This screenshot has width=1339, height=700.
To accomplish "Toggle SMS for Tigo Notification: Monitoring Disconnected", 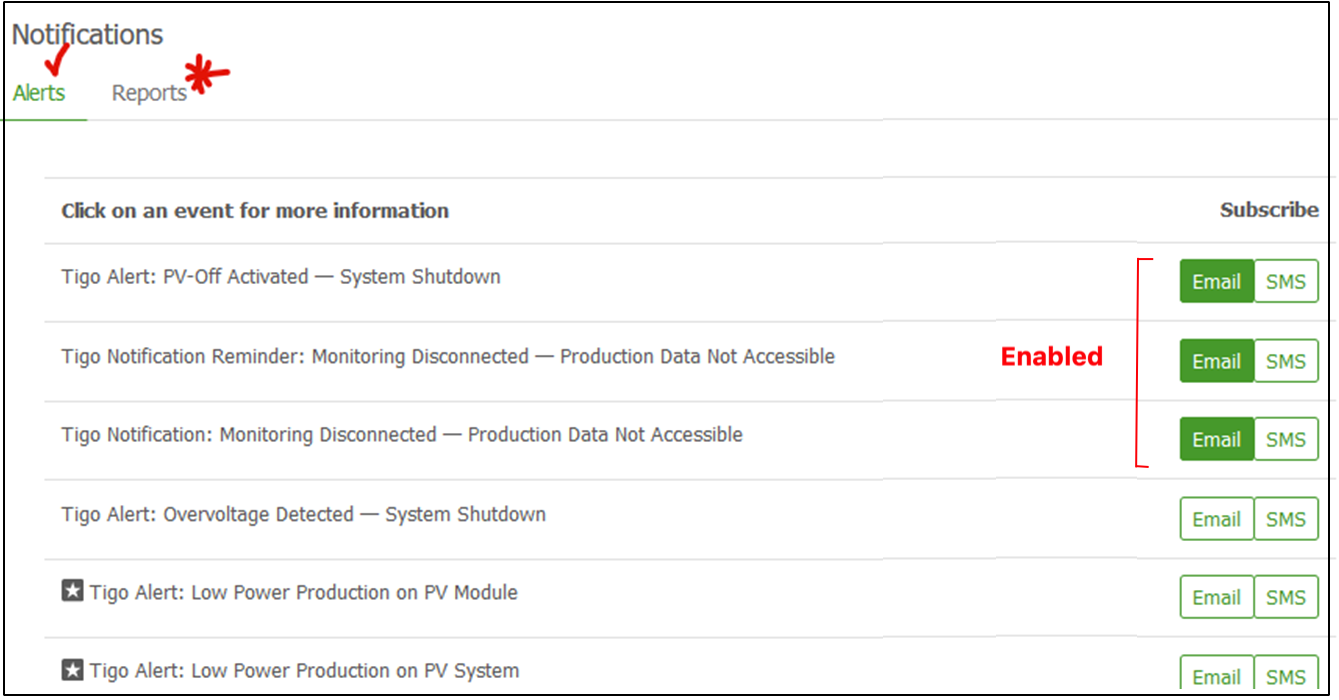I will [1286, 439].
